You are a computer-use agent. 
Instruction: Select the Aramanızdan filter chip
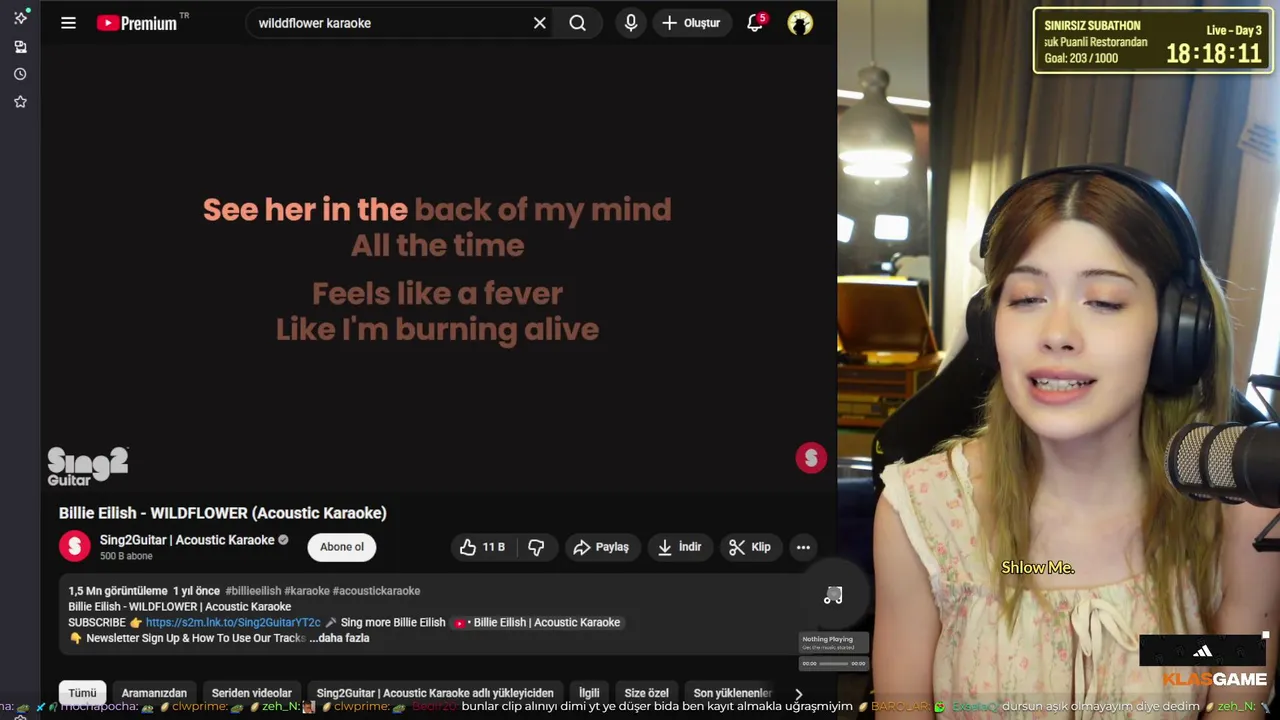[x=154, y=693]
